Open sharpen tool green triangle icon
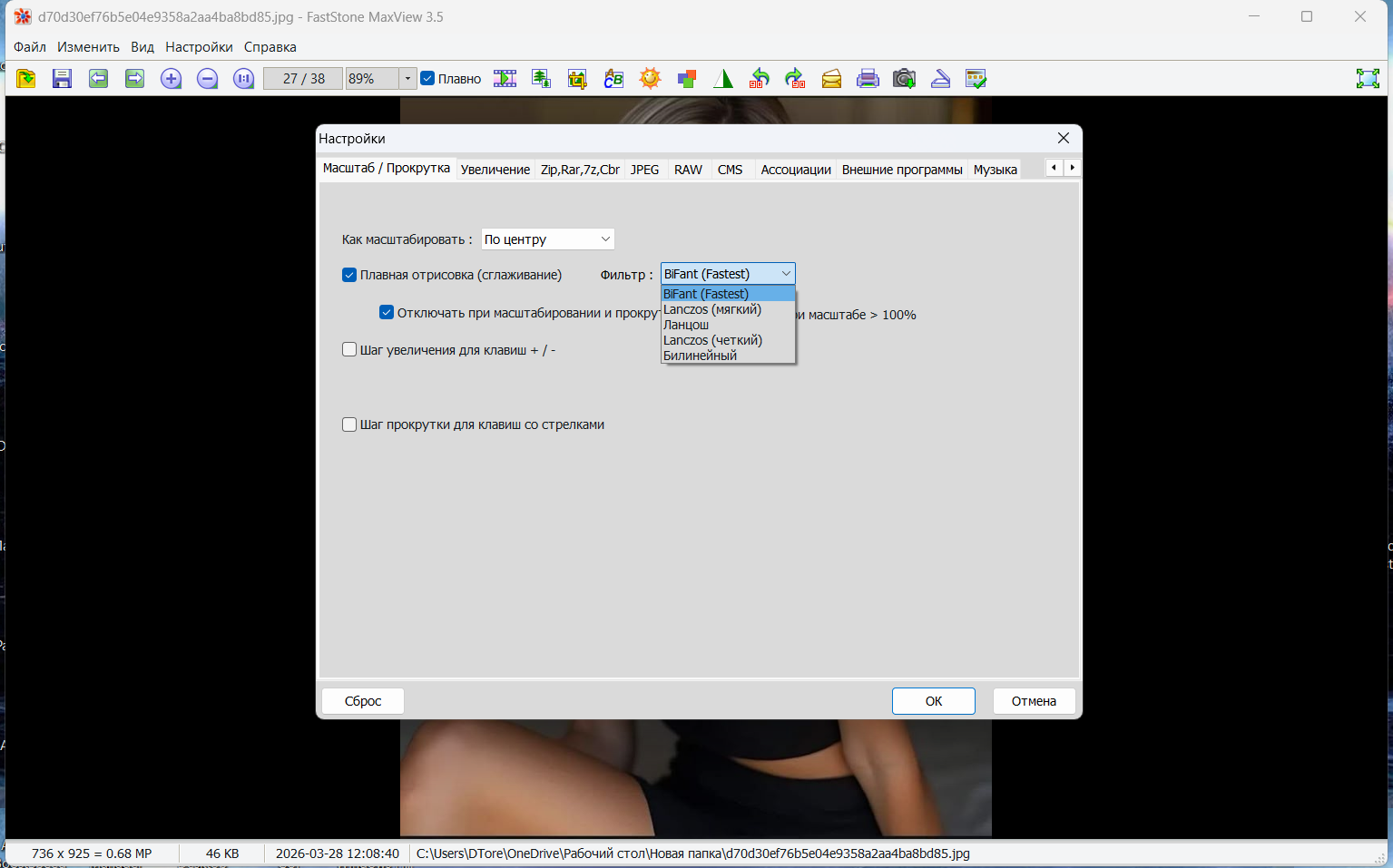The height and width of the screenshot is (868, 1393). (722, 79)
